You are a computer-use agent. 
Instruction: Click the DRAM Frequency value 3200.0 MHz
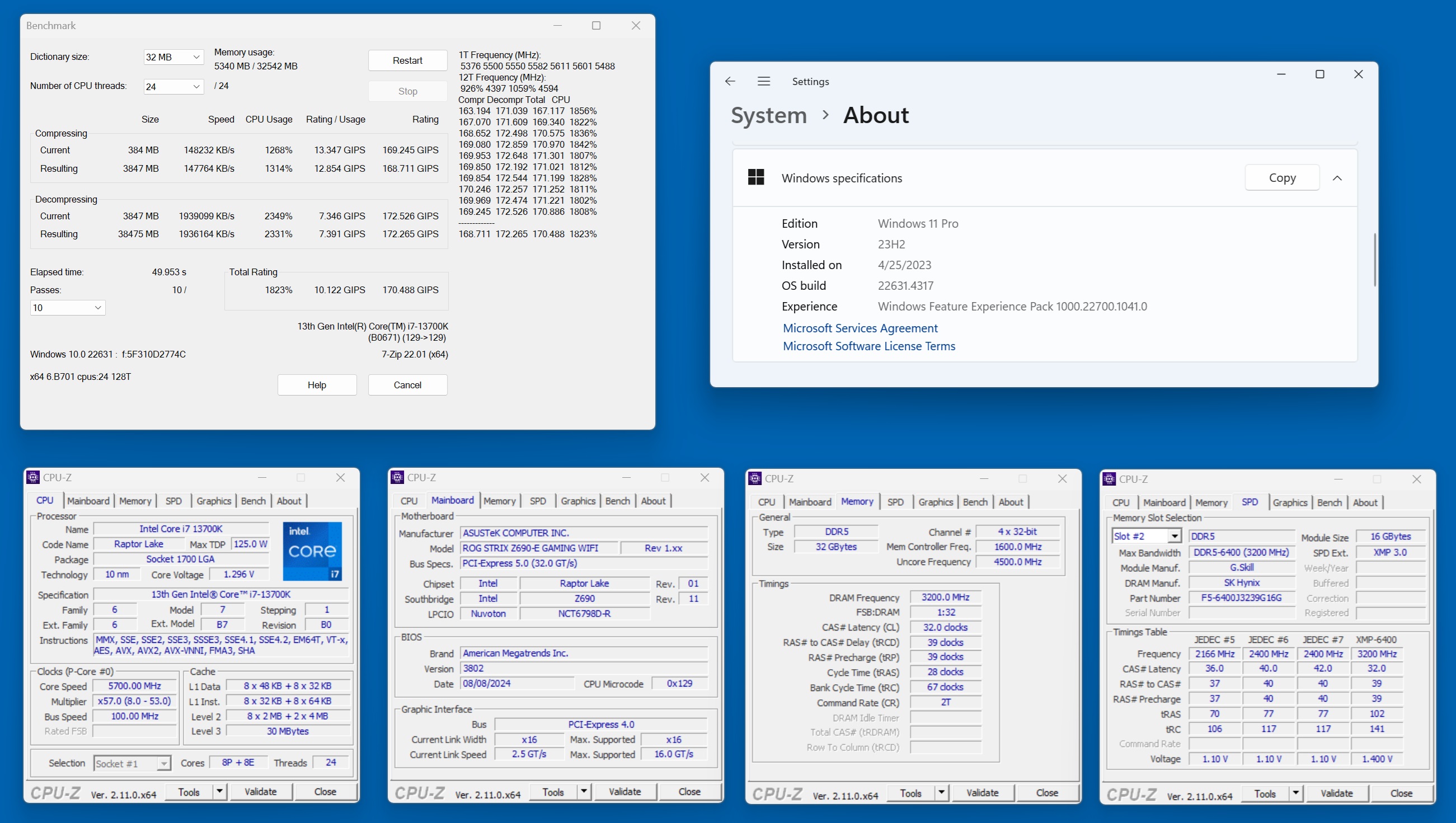(x=945, y=598)
